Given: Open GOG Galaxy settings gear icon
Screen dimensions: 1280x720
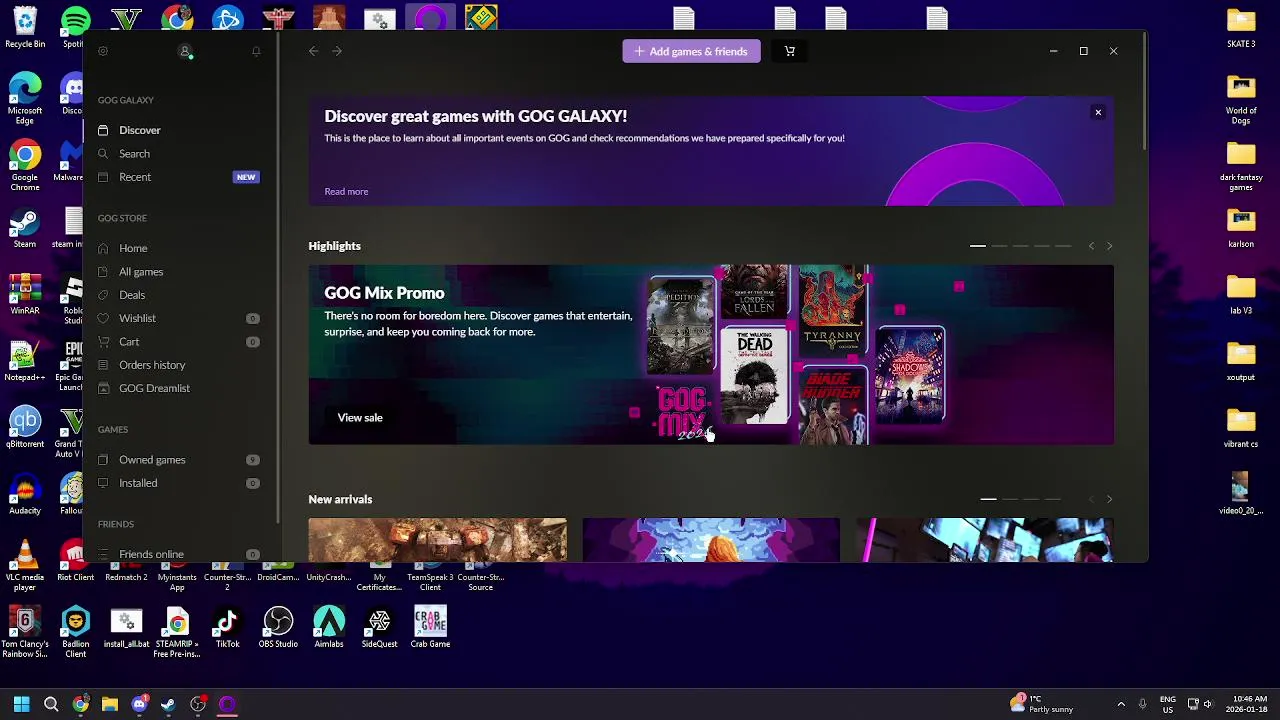Looking at the screenshot, I should [103, 51].
